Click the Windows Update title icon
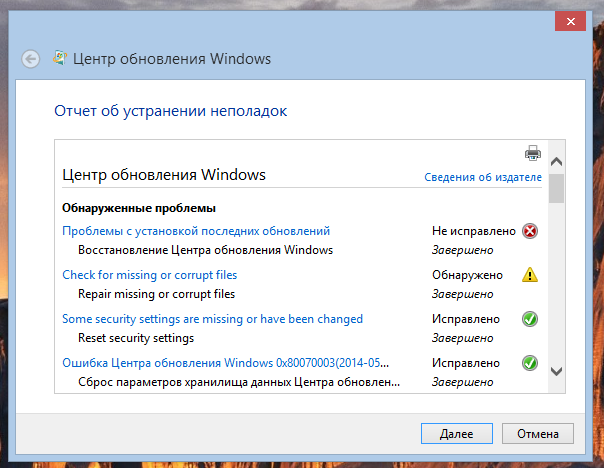Viewport: 606px width, 472px height. pos(60,58)
